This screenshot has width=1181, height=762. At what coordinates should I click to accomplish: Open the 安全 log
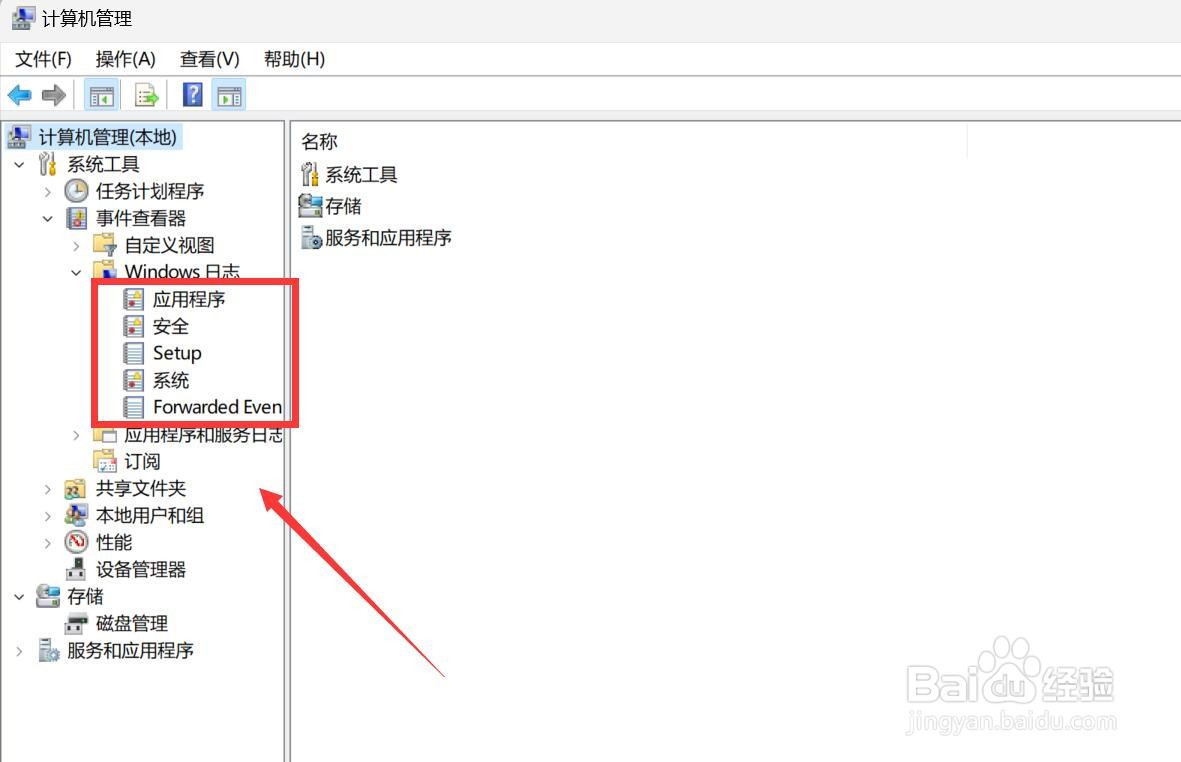point(171,327)
